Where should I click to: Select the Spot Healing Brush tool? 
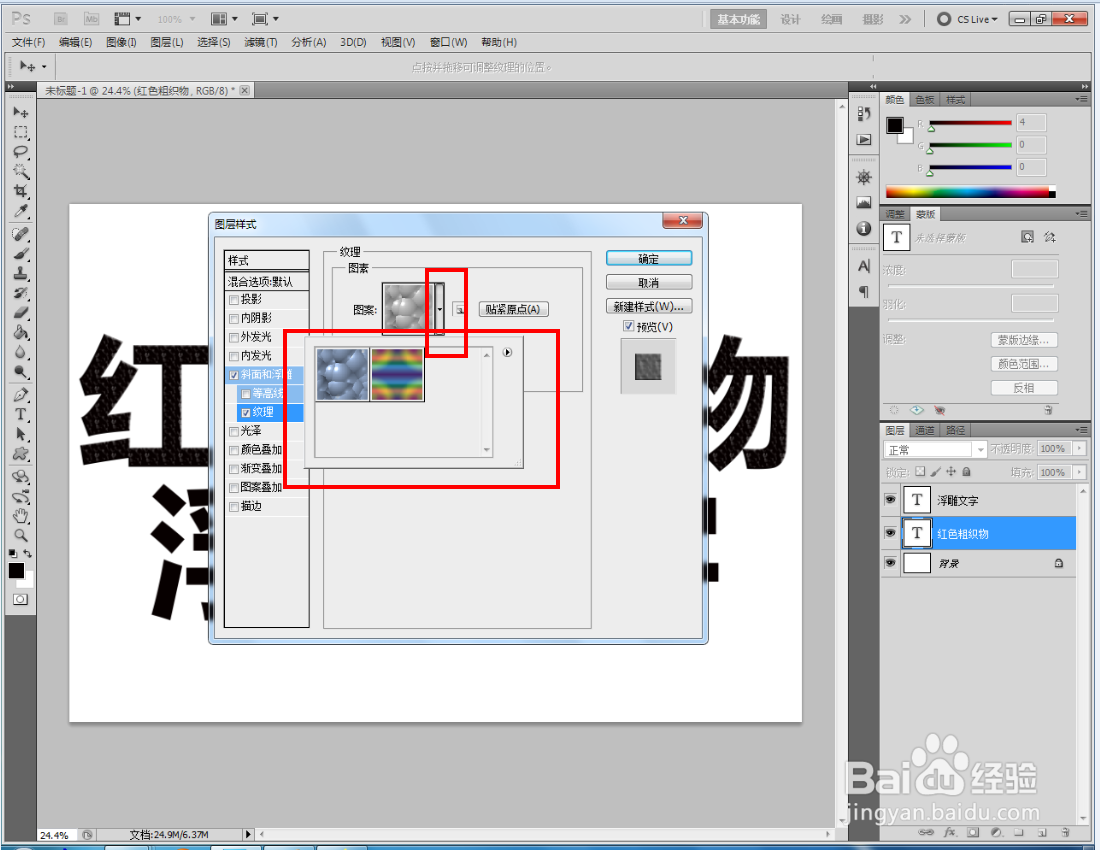pos(20,234)
